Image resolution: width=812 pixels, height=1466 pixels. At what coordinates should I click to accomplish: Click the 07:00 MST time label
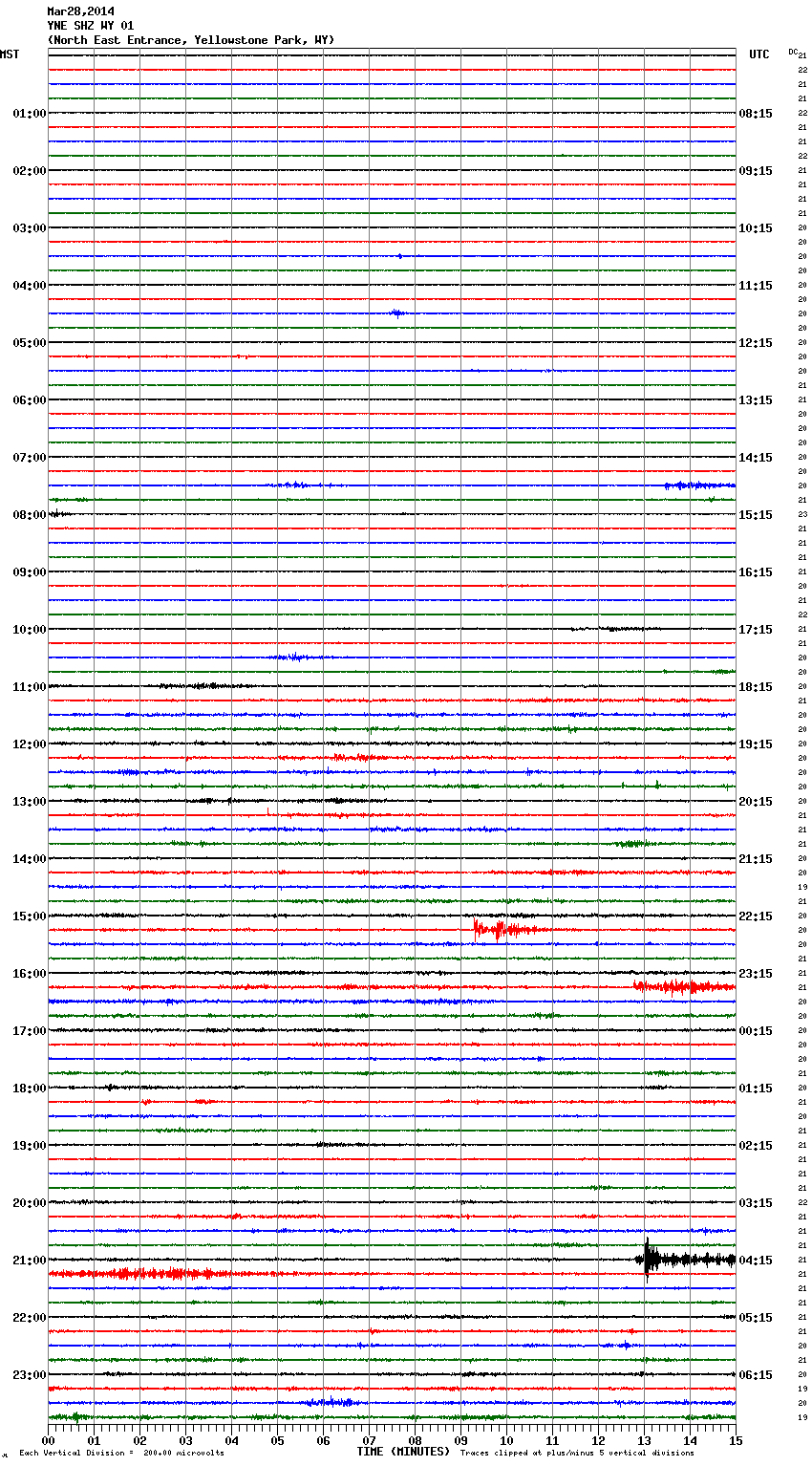click(30, 458)
